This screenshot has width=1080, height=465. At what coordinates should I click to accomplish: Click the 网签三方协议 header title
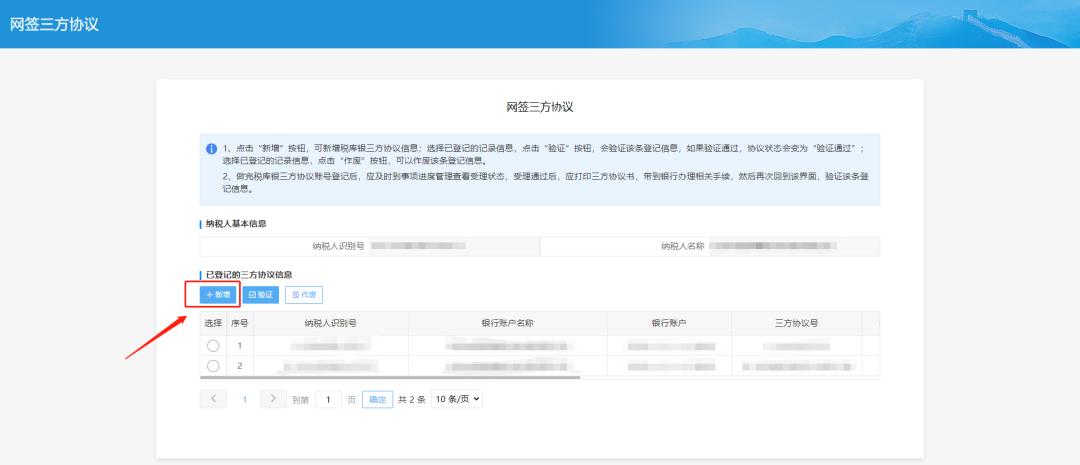pos(54,24)
